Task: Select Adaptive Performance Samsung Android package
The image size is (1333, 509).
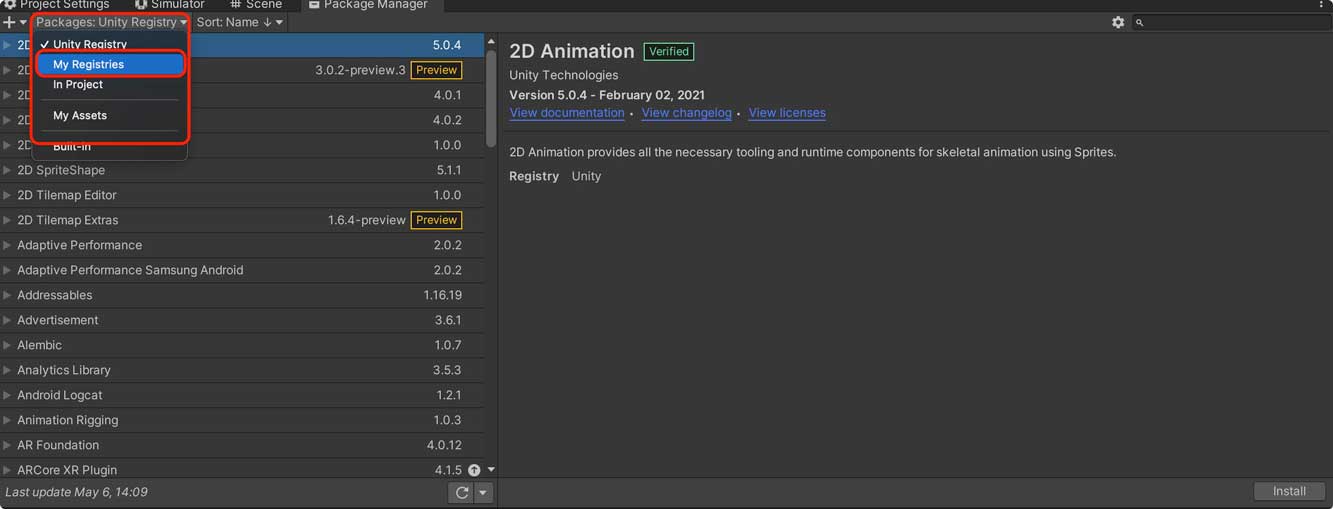Action: 242,270
